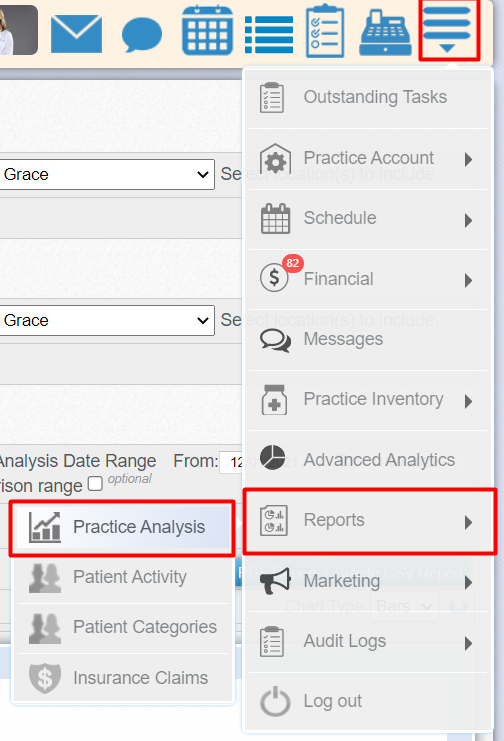Open the calendar icon in top toolbar
Screen dimensions: 504x741
(208, 31)
